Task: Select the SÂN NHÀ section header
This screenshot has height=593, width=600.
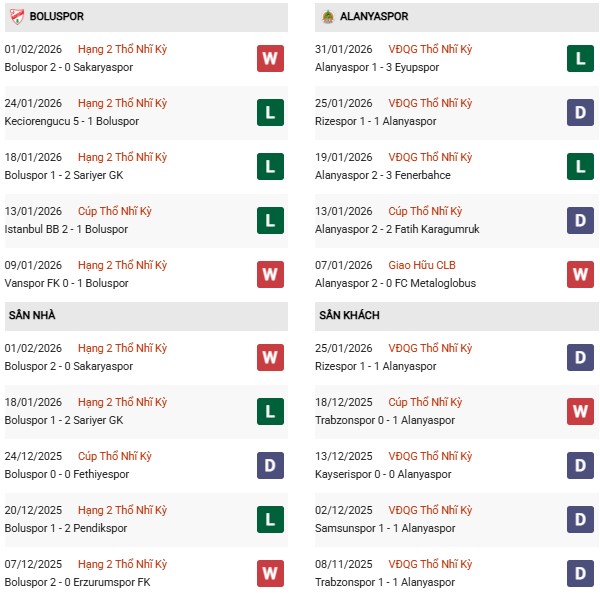Action: 32,316
